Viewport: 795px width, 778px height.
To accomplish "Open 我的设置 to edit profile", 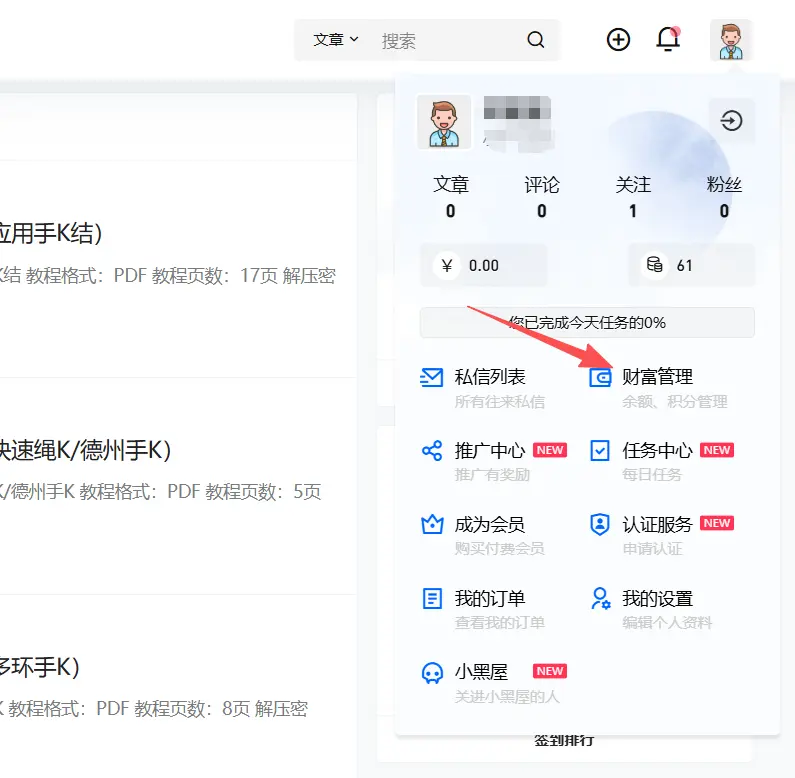I will click(657, 599).
